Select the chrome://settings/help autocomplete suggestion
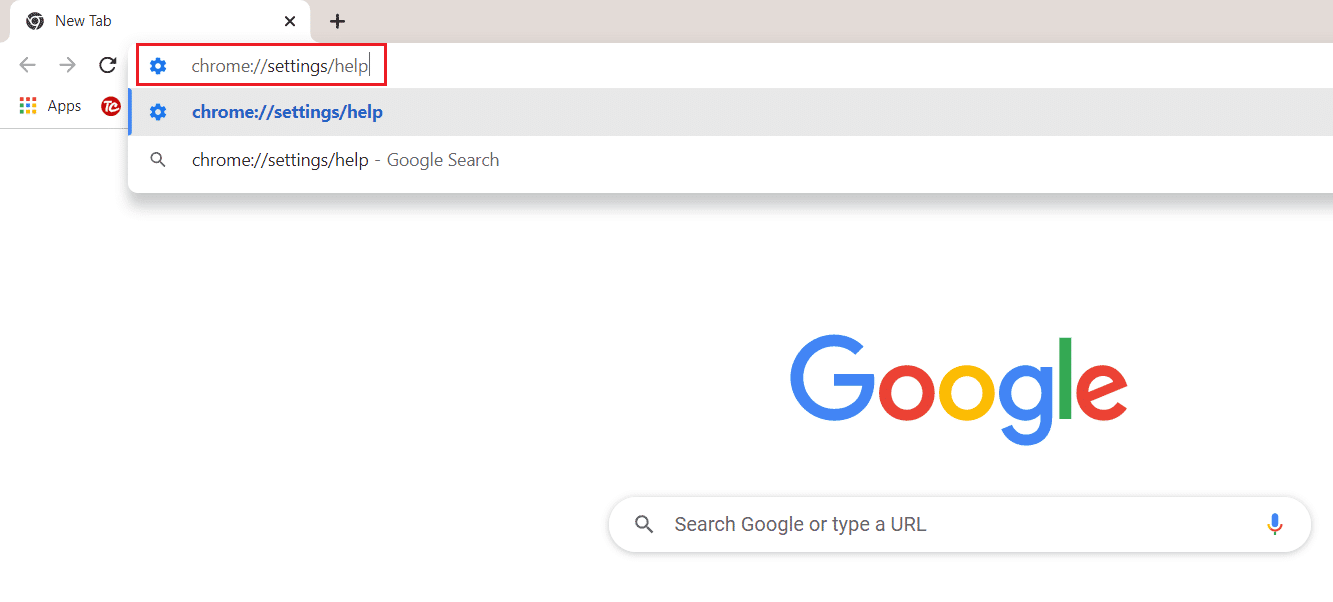 [287, 112]
